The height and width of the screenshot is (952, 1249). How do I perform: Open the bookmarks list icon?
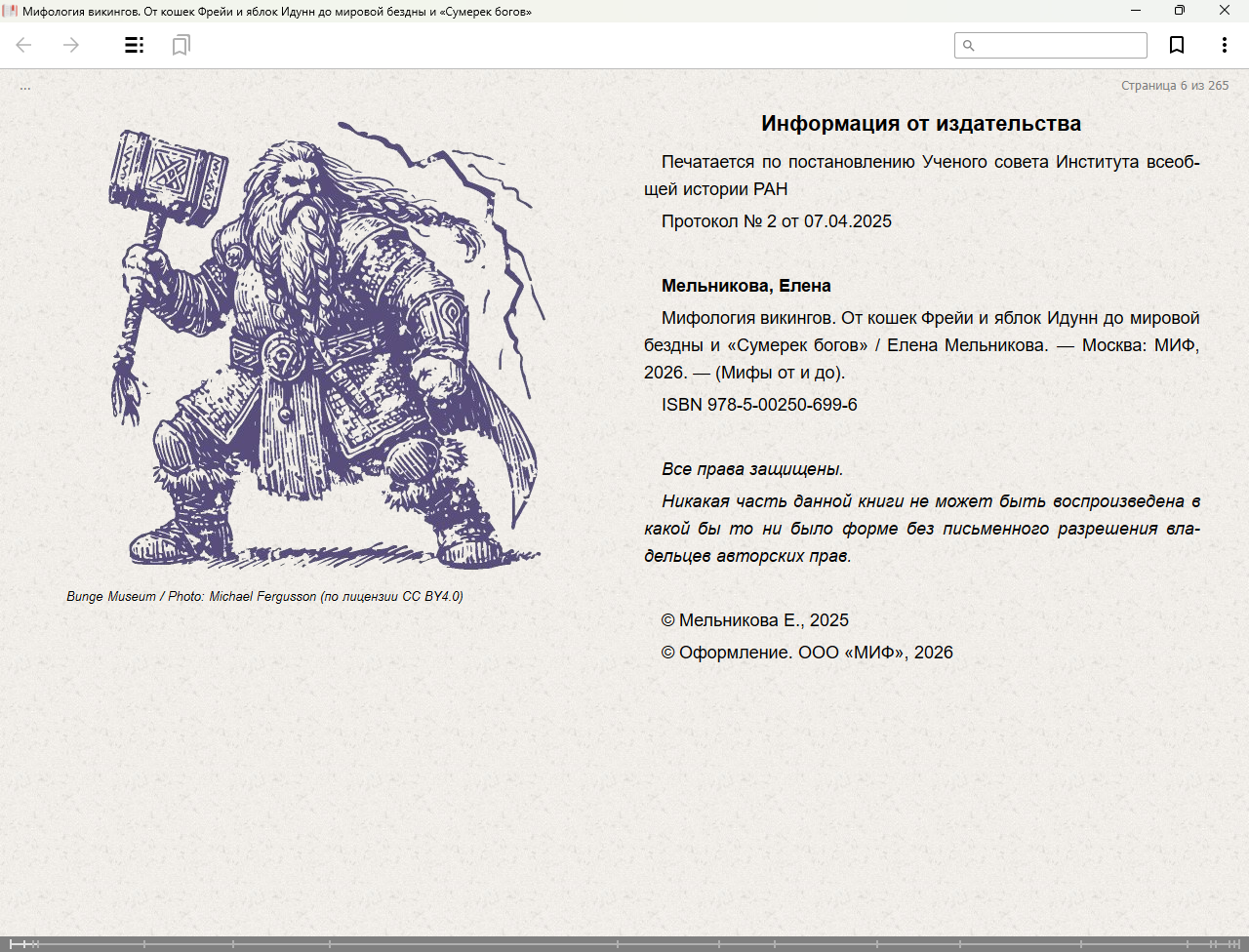pos(181,45)
